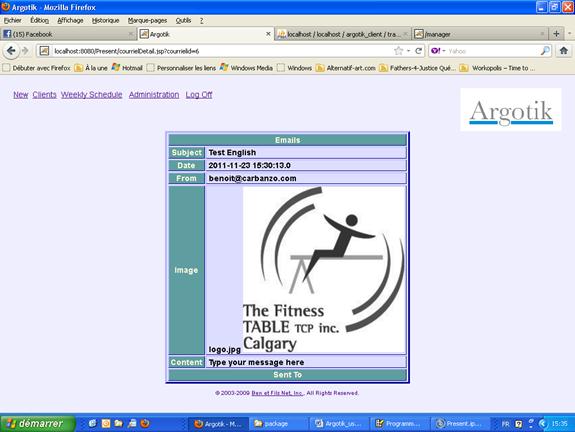Viewport: 575px width, 432px height.
Task: Open the Marque-pages menu
Action: 147,21
